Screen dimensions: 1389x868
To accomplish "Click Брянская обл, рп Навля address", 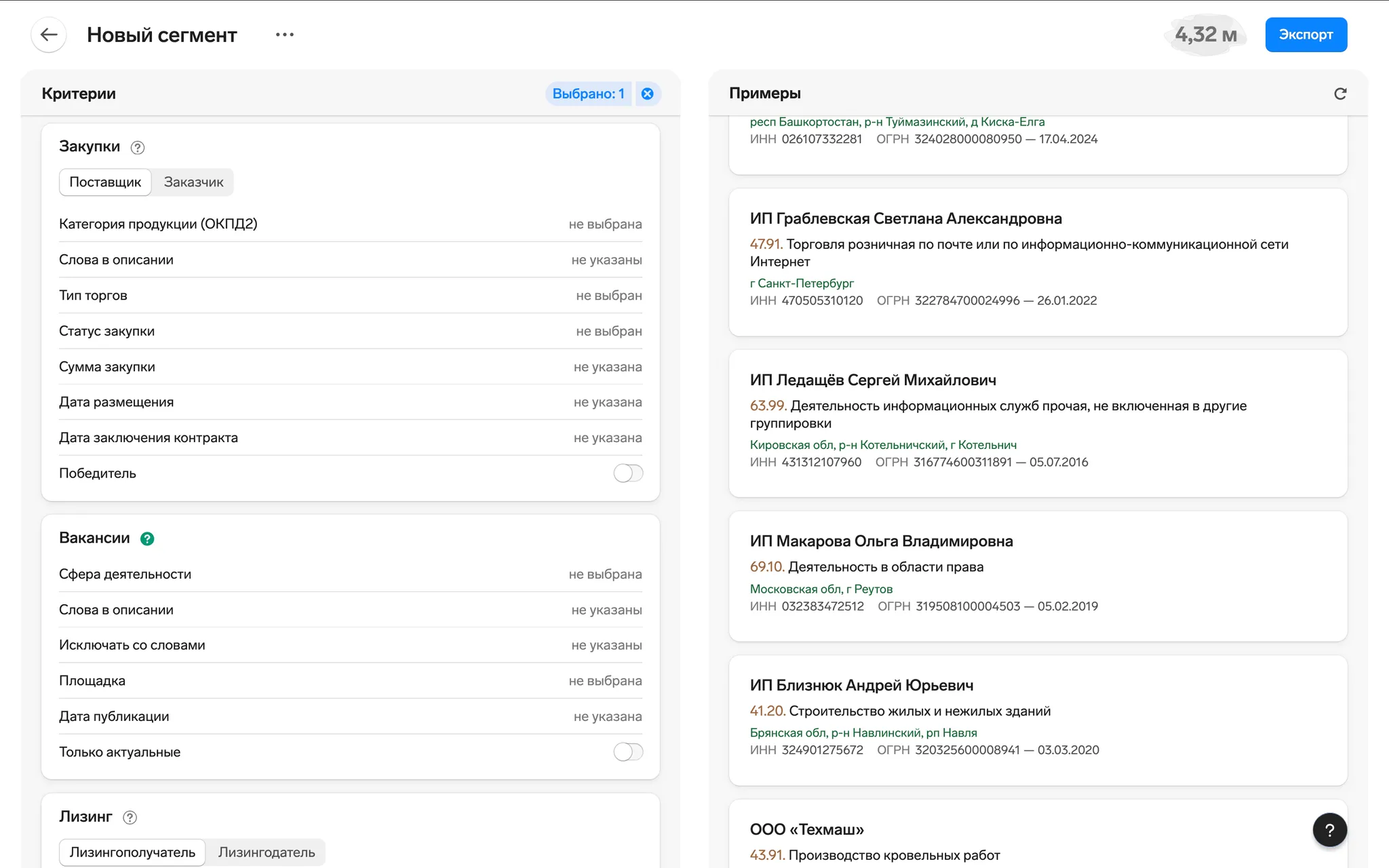I will pyautogui.click(x=863, y=733).
